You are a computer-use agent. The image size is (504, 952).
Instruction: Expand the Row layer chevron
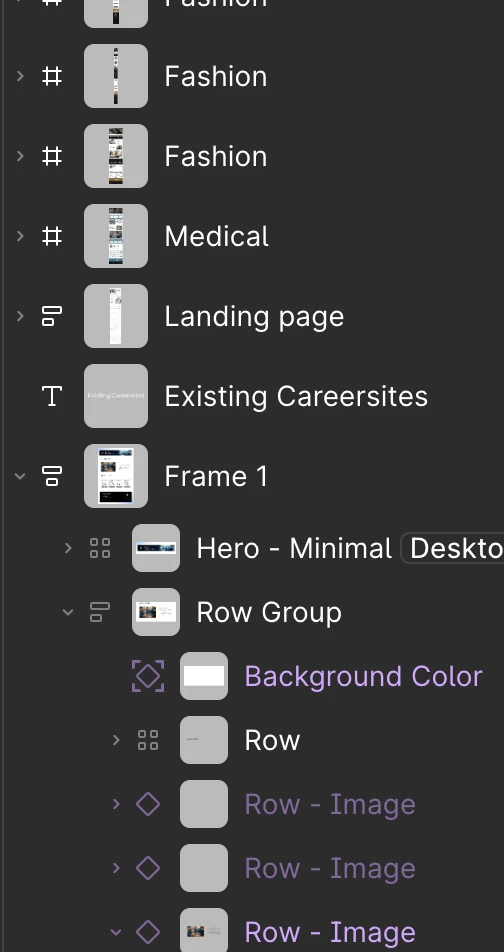116,740
